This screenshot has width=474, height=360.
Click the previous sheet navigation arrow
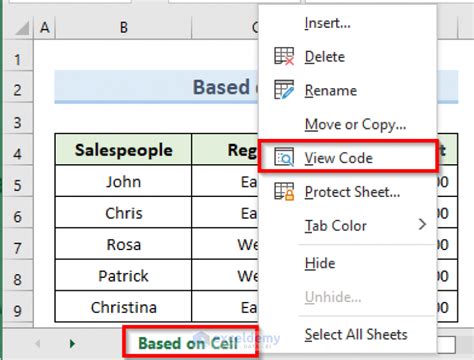pos(38,343)
